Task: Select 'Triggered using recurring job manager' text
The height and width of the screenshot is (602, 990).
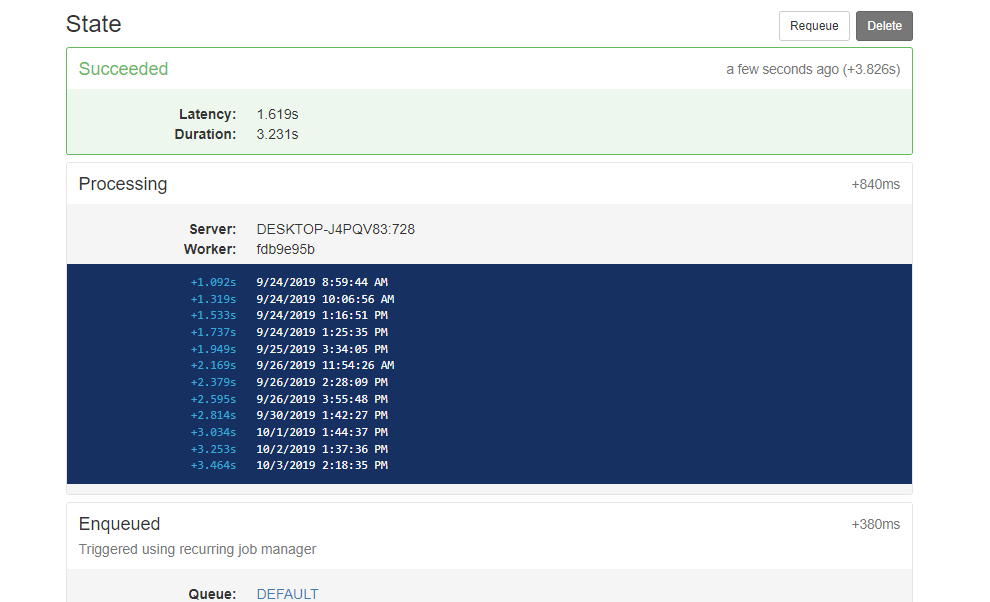Action: [197, 550]
